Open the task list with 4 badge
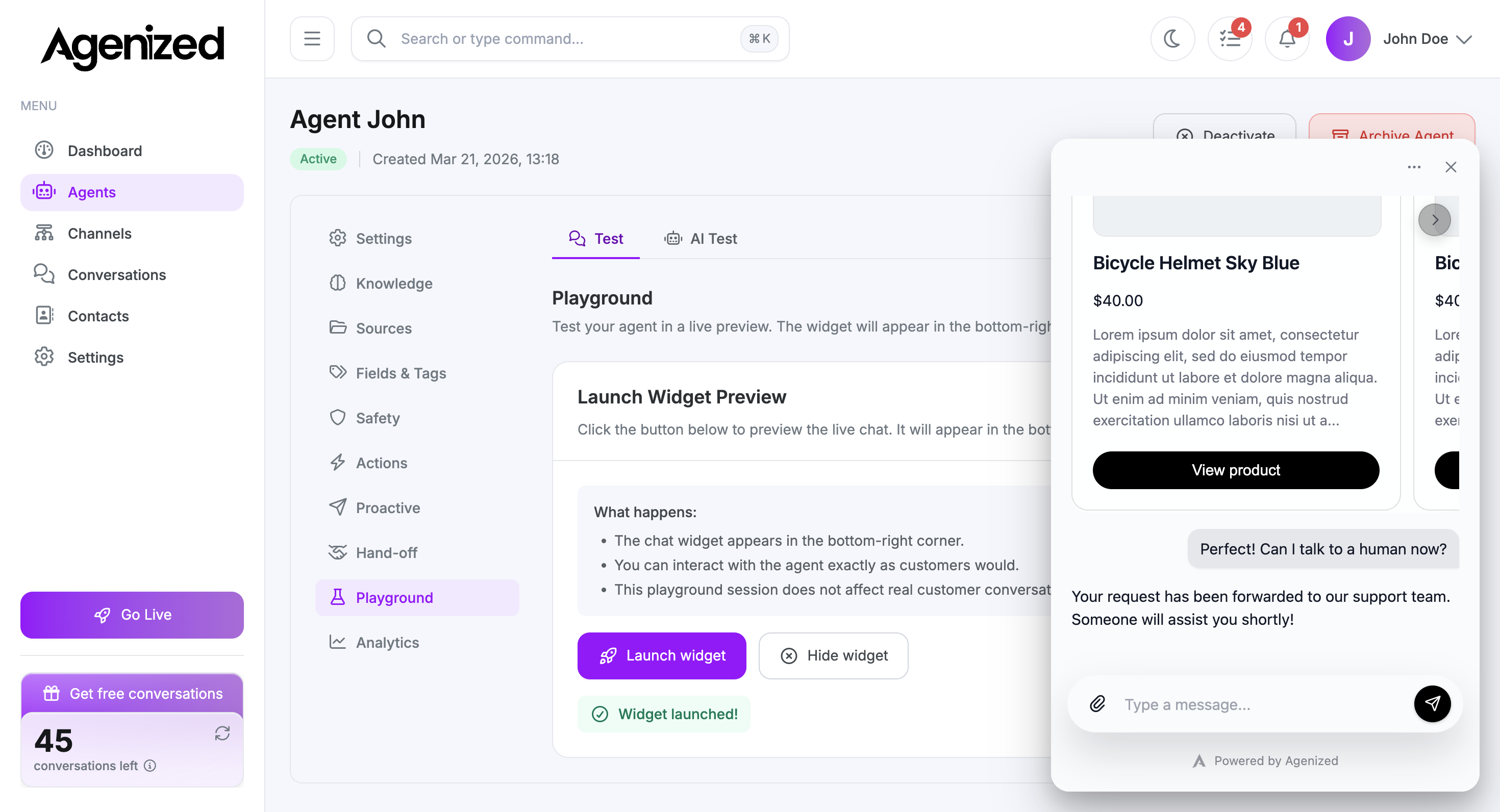Viewport: 1500px width, 812px height. (x=1230, y=39)
